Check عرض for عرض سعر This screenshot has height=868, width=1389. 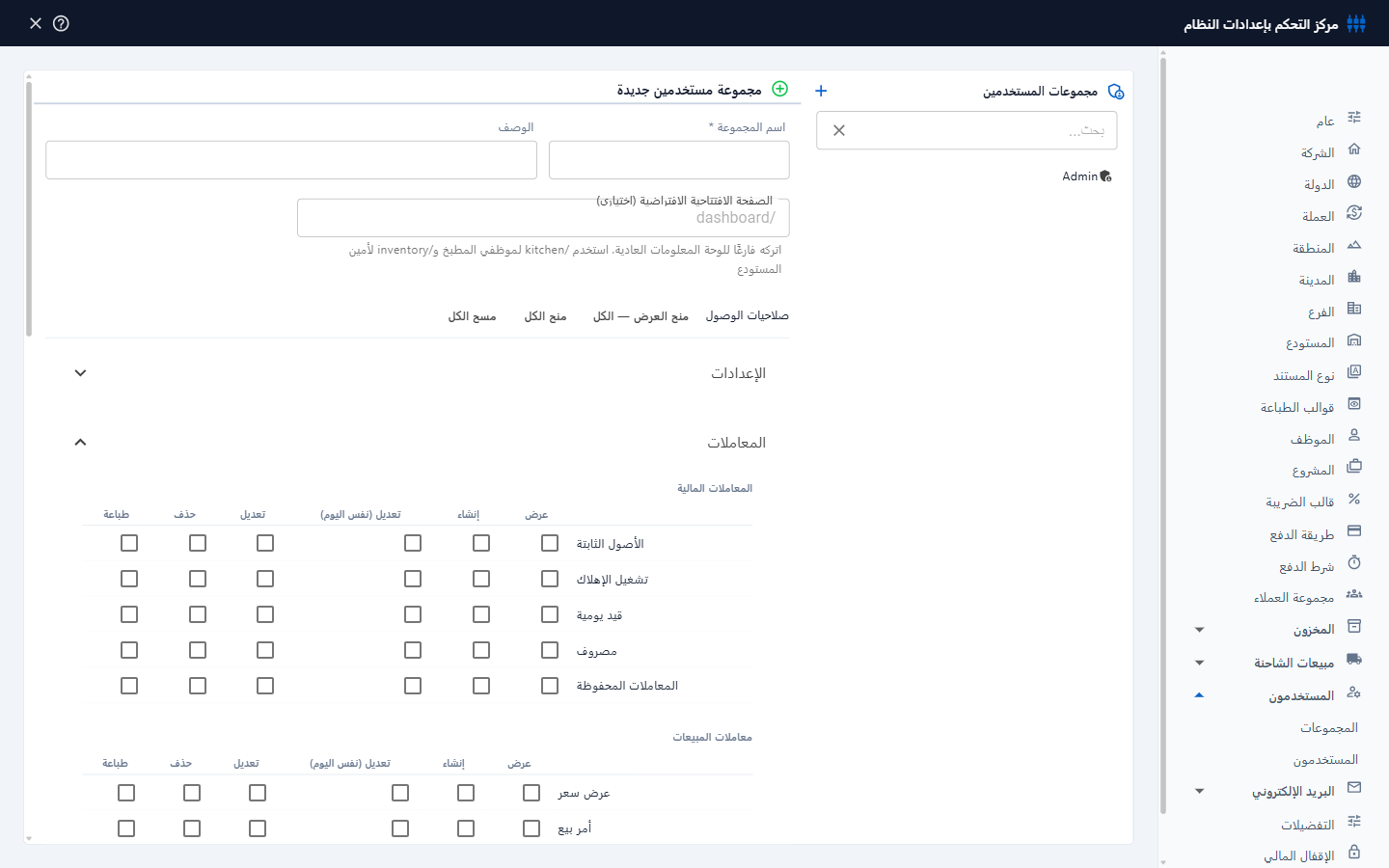[x=531, y=793]
